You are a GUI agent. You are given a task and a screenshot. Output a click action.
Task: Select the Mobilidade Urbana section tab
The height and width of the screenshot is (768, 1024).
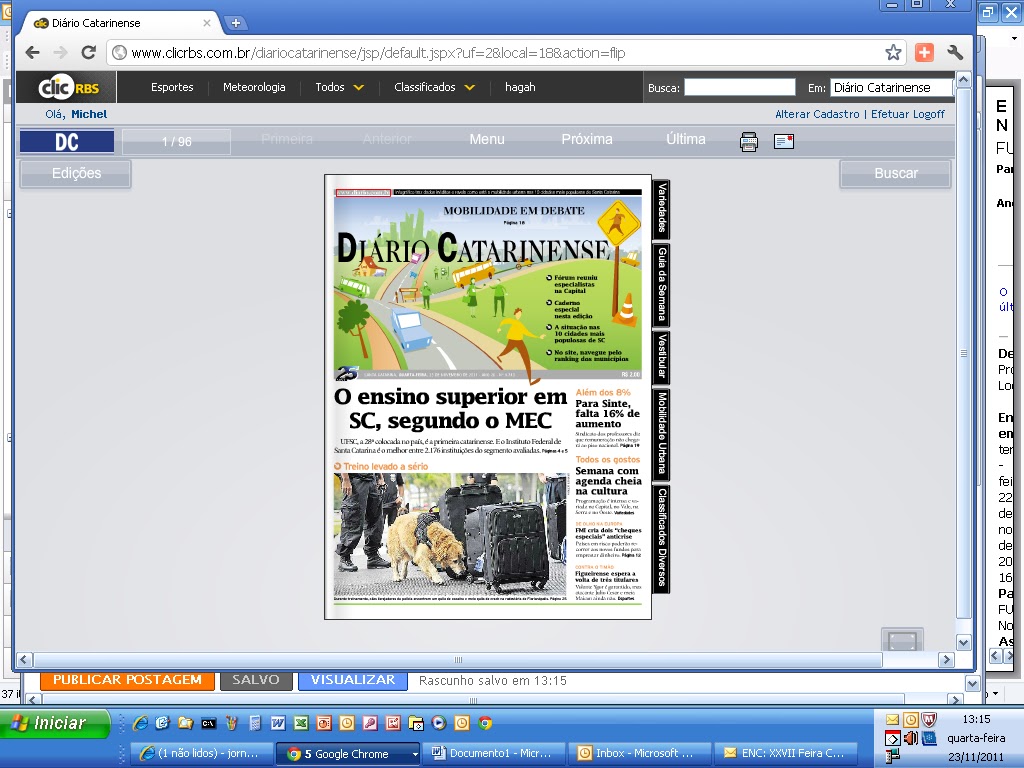[x=662, y=434]
